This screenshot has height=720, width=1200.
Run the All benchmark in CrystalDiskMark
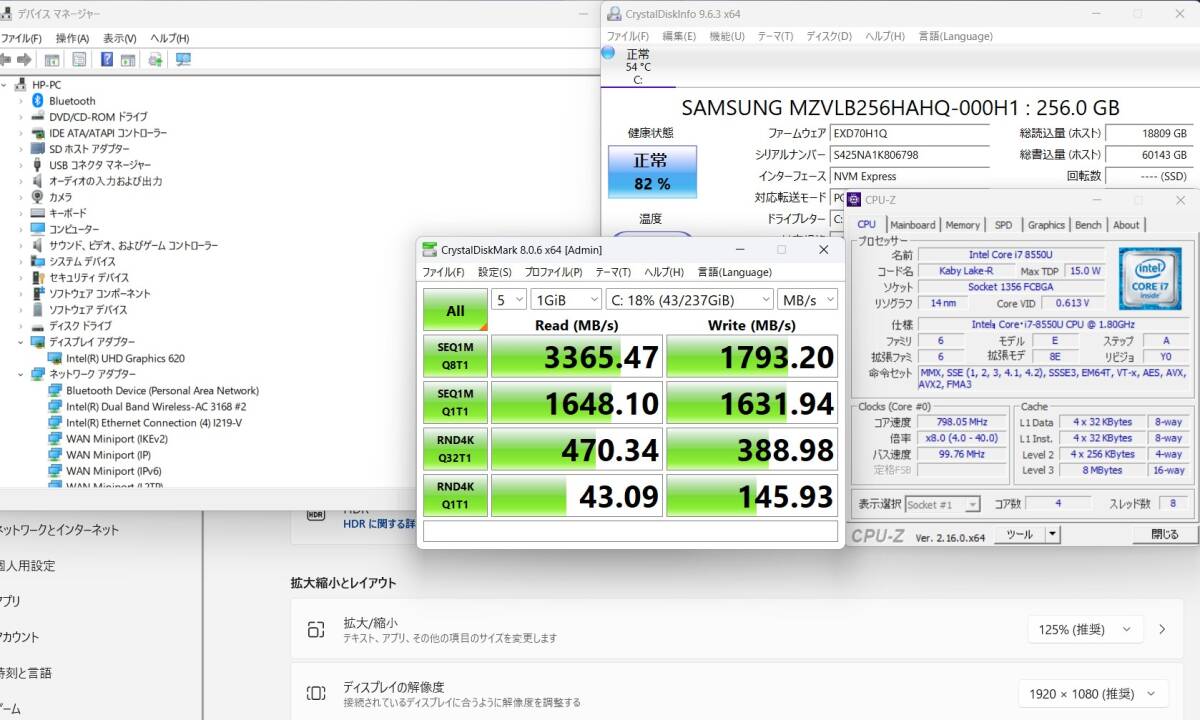pos(454,310)
